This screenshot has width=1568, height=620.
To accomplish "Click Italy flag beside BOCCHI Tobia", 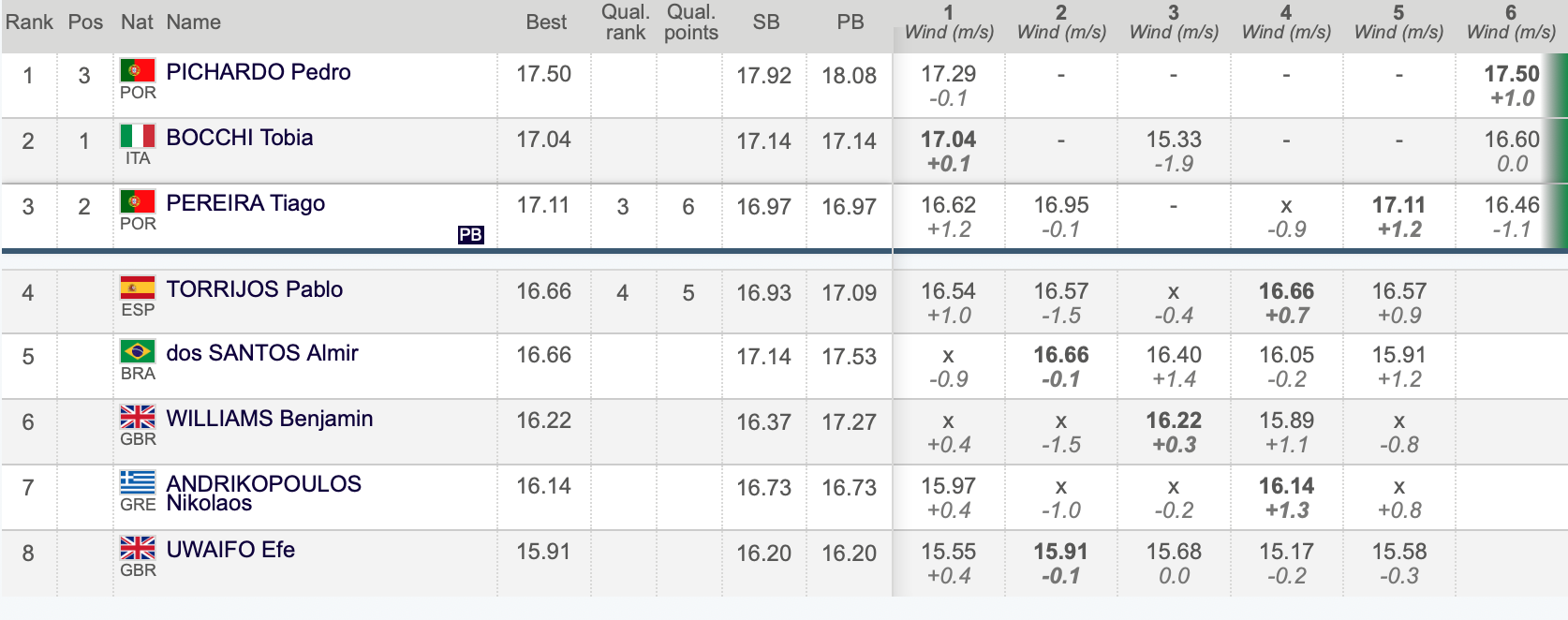I will [x=138, y=136].
